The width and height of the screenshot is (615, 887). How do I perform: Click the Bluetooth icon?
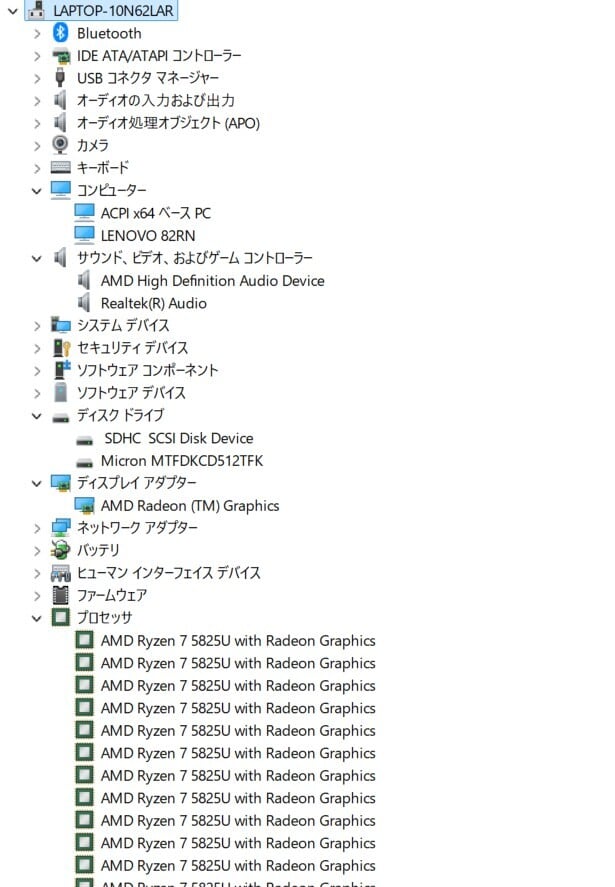point(61,33)
